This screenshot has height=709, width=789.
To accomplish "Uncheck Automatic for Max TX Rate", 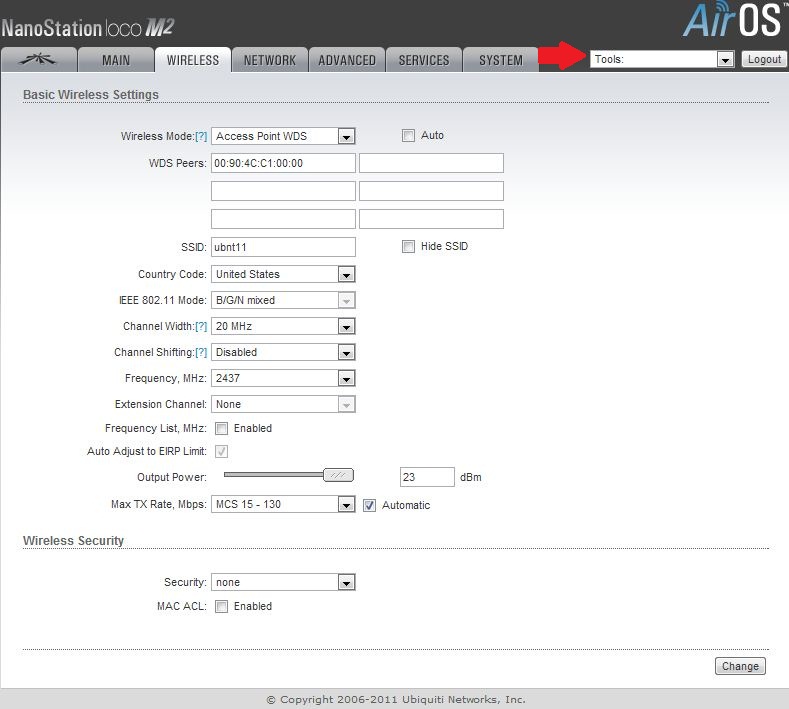I will (369, 505).
